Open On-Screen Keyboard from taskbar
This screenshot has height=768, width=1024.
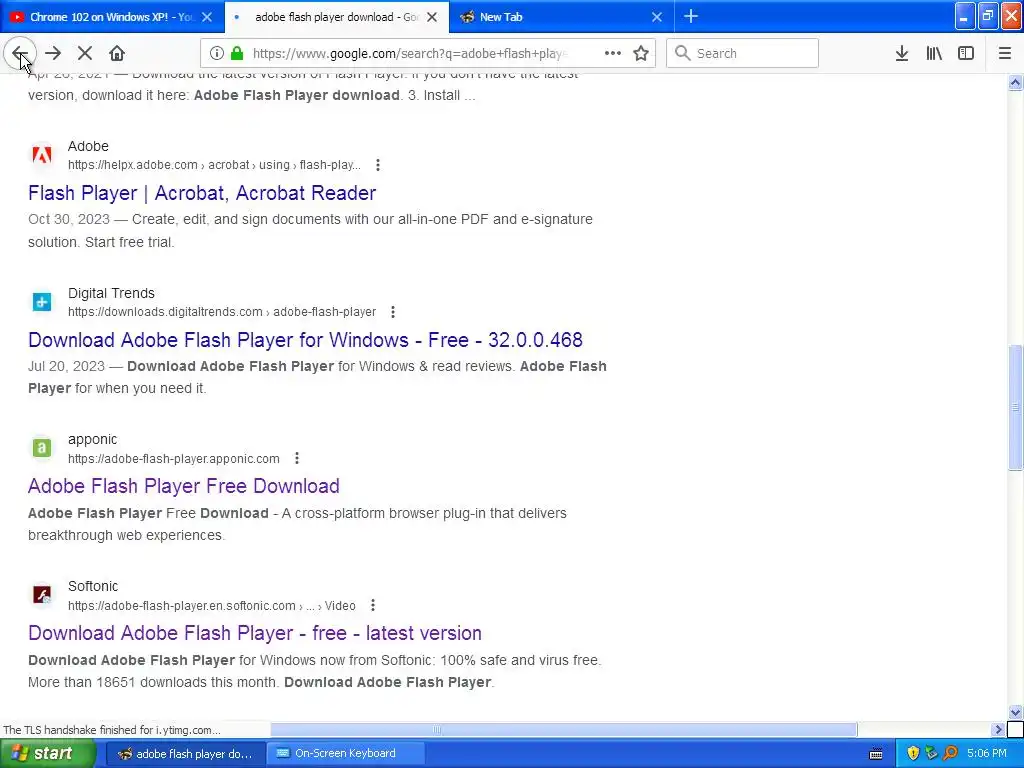point(346,754)
